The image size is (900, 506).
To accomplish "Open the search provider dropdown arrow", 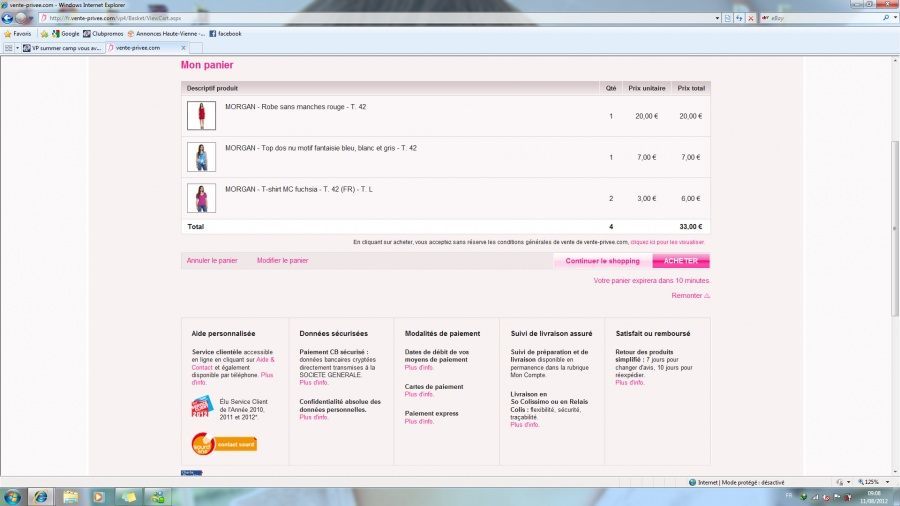I will (x=894, y=18).
